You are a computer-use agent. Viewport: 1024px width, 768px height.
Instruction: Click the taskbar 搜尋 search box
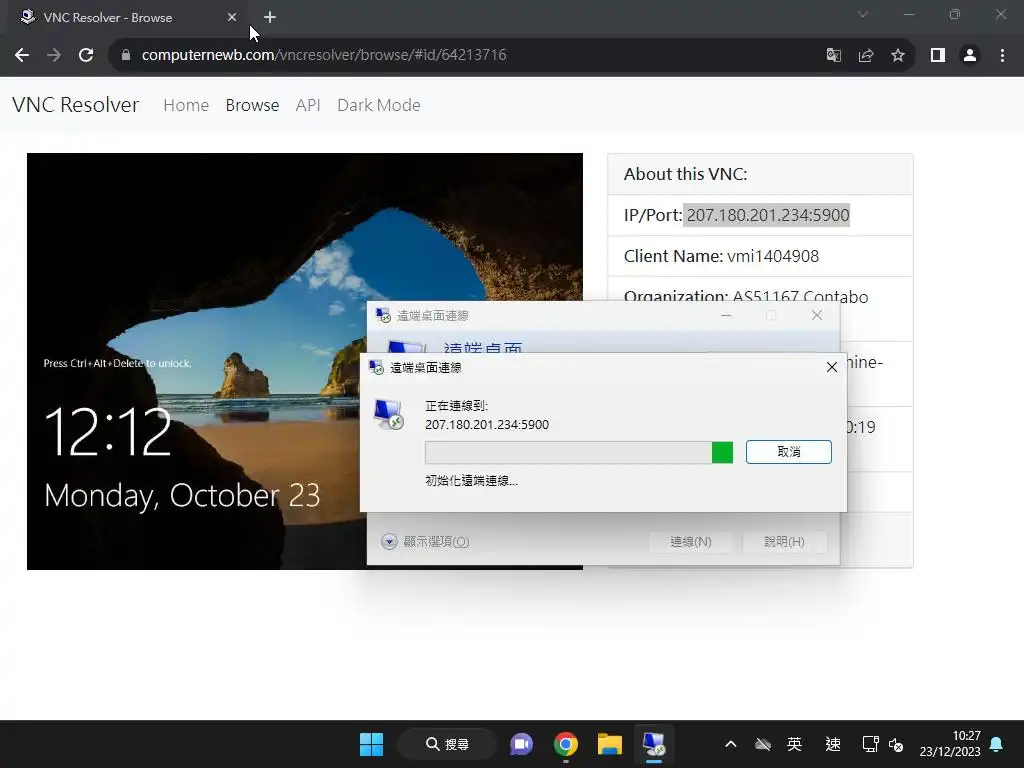point(447,744)
